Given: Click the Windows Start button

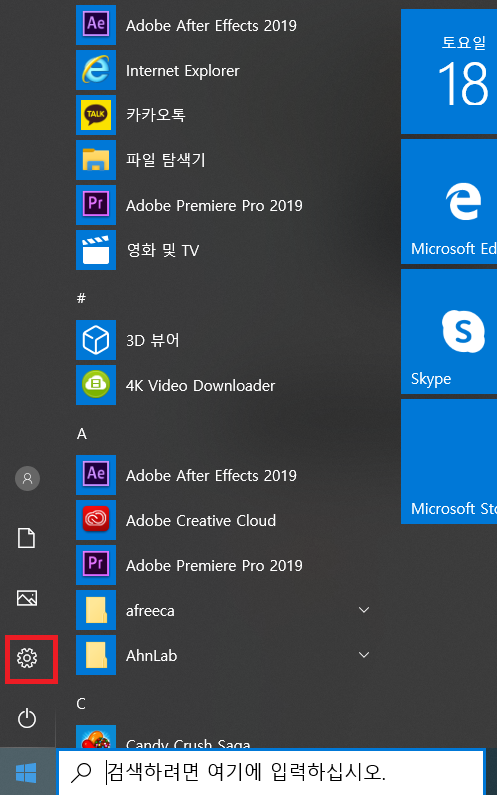Looking at the screenshot, I should (x=26, y=773).
